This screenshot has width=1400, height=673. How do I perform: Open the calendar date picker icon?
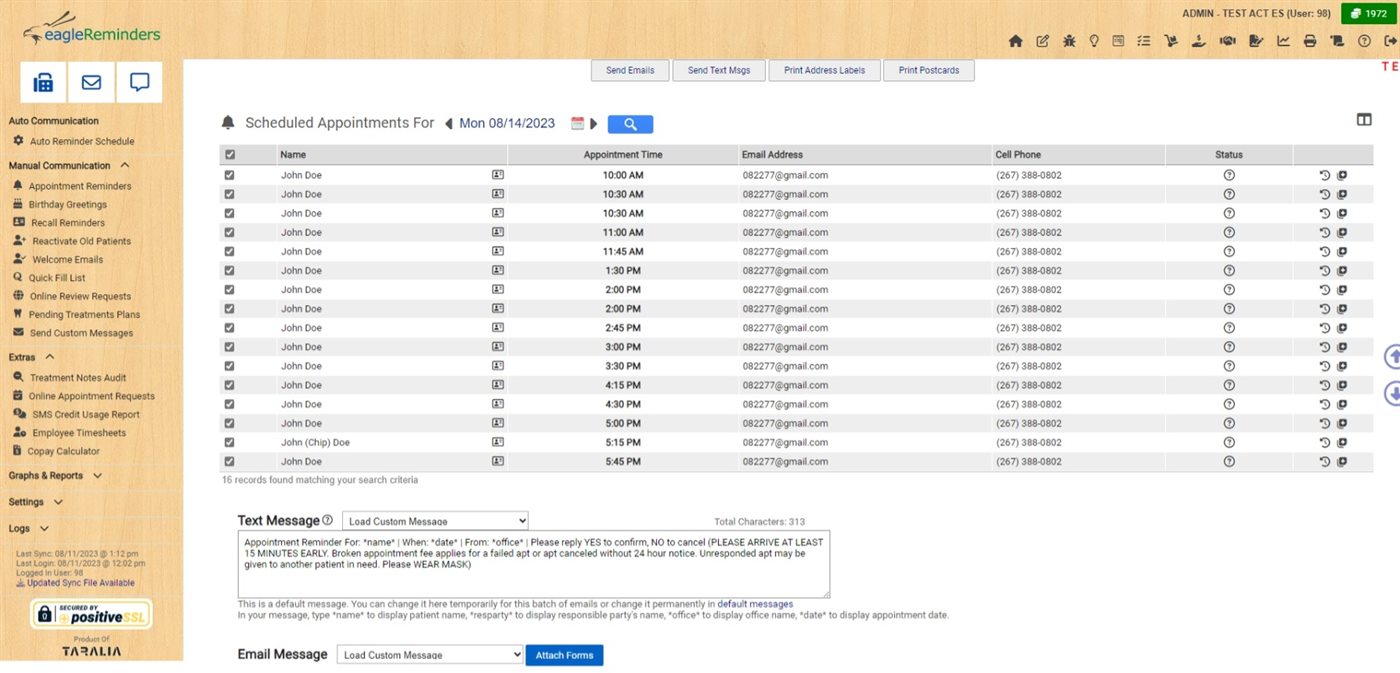[577, 124]
